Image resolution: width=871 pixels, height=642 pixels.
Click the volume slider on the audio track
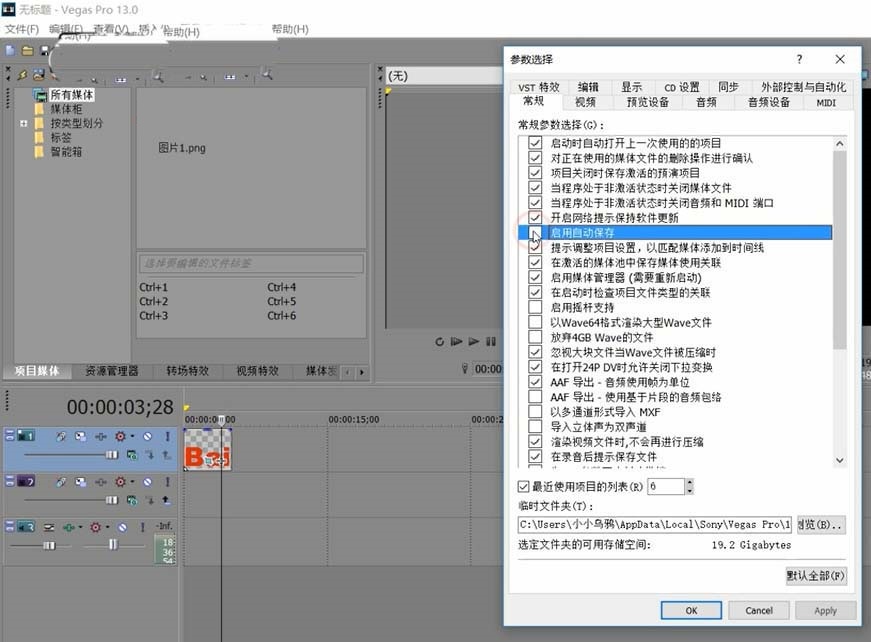pyautogui.click(x=48, y=545)
